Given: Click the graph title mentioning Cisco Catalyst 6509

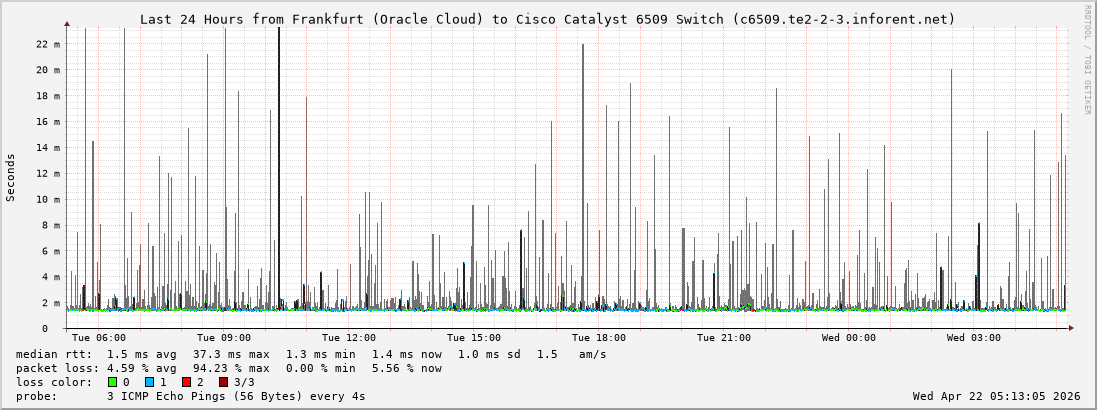Looking at the screenshot, I should pyautogui.click(x=547, y=19).
